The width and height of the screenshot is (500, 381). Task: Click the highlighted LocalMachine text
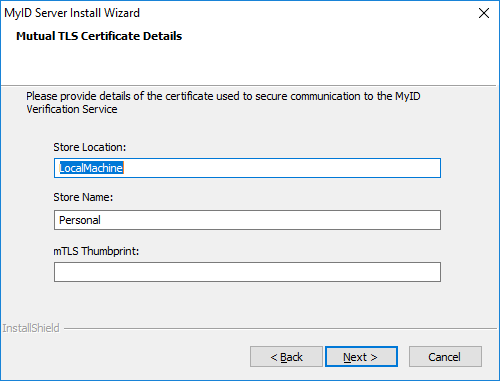click(91, 168)
